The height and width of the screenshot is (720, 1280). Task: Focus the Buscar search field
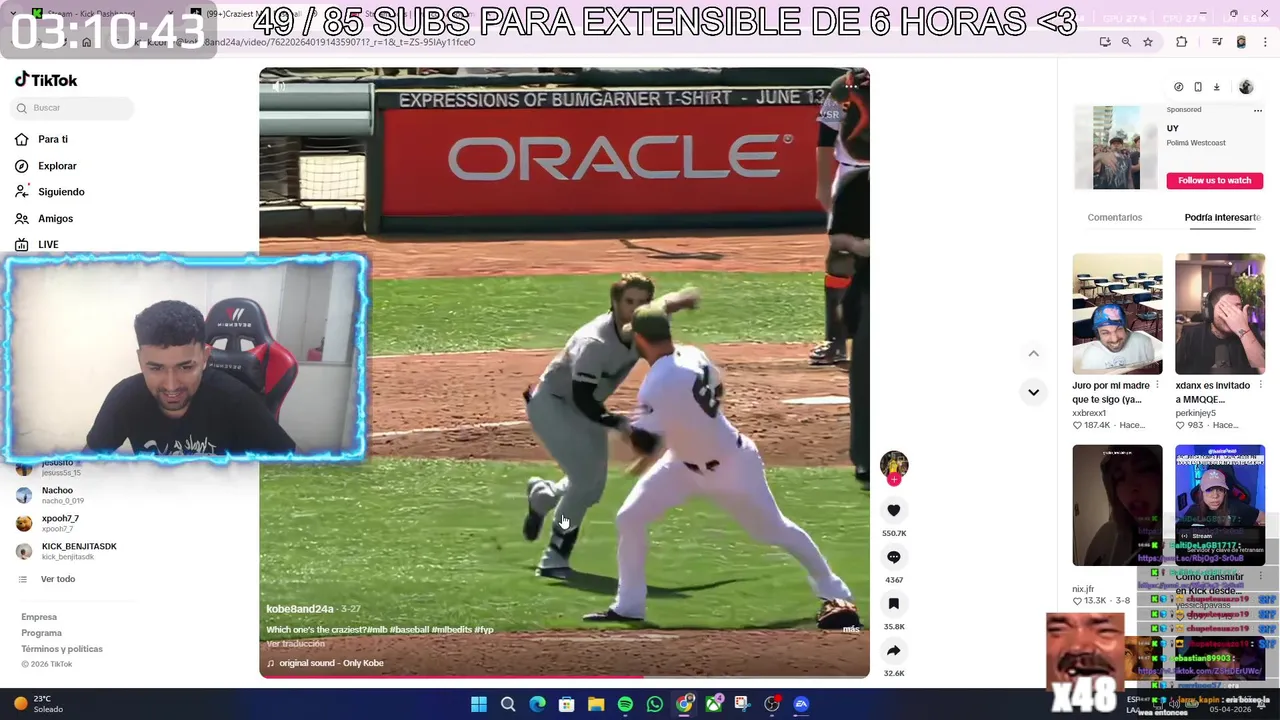click(x=73, y=108)
